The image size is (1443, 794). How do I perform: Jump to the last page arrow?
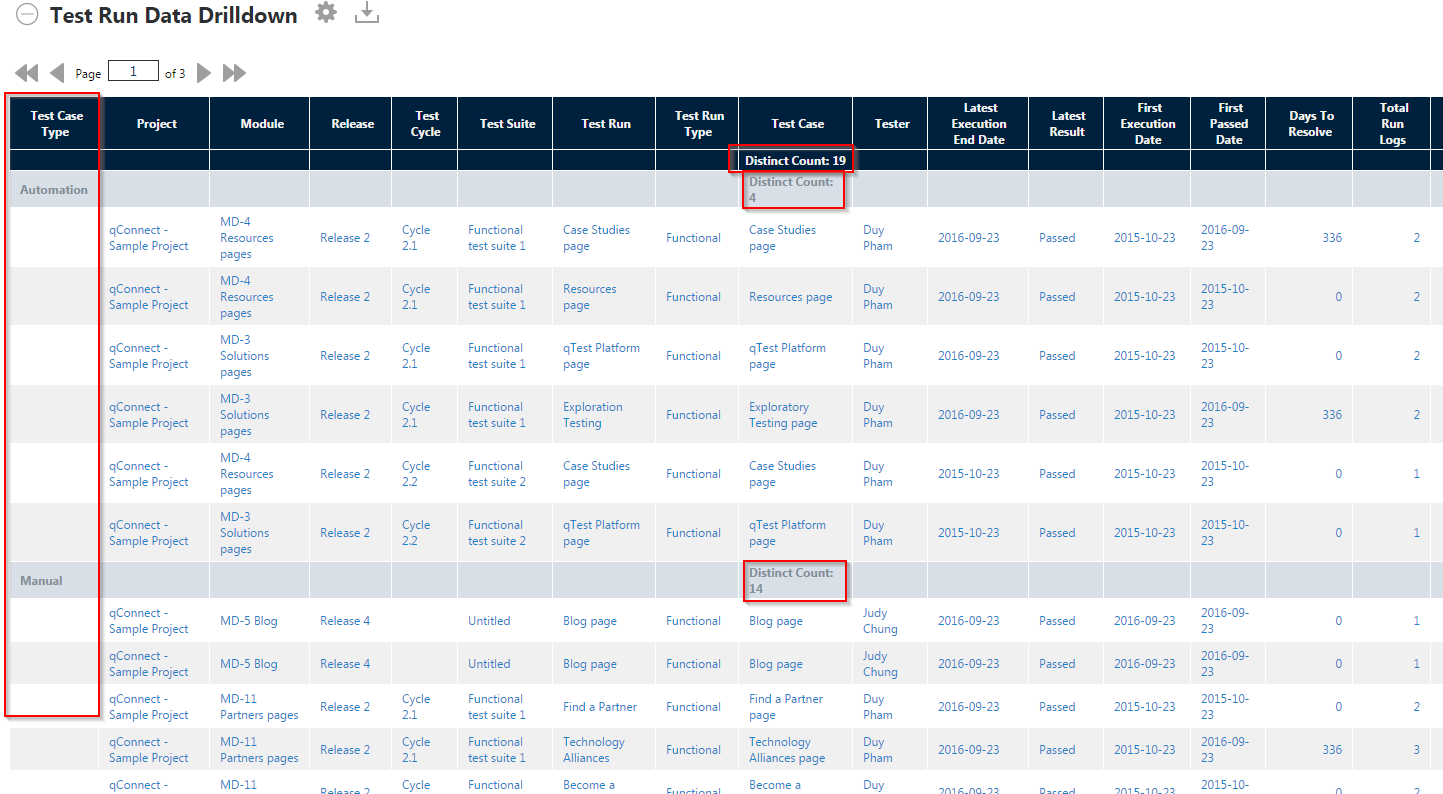point(234,73)
